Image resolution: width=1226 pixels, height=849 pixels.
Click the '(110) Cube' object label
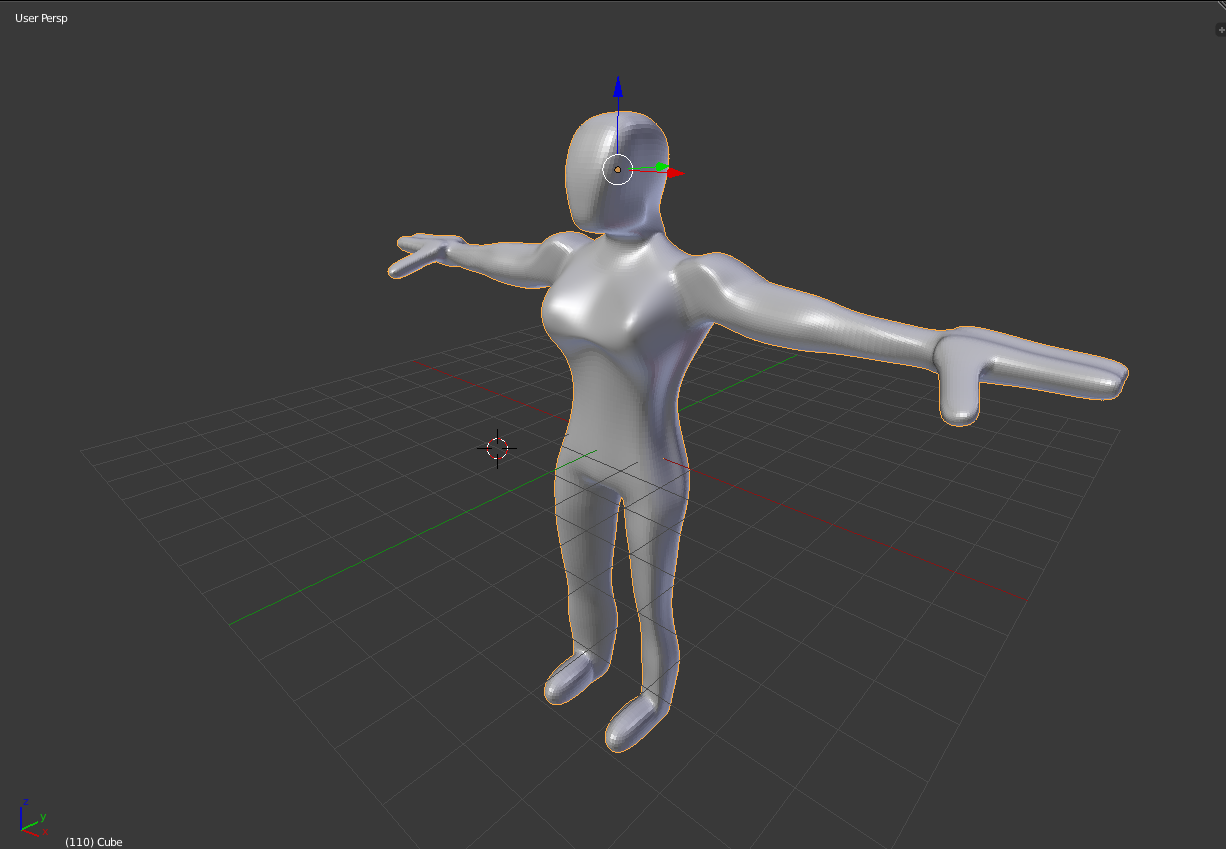93,842
